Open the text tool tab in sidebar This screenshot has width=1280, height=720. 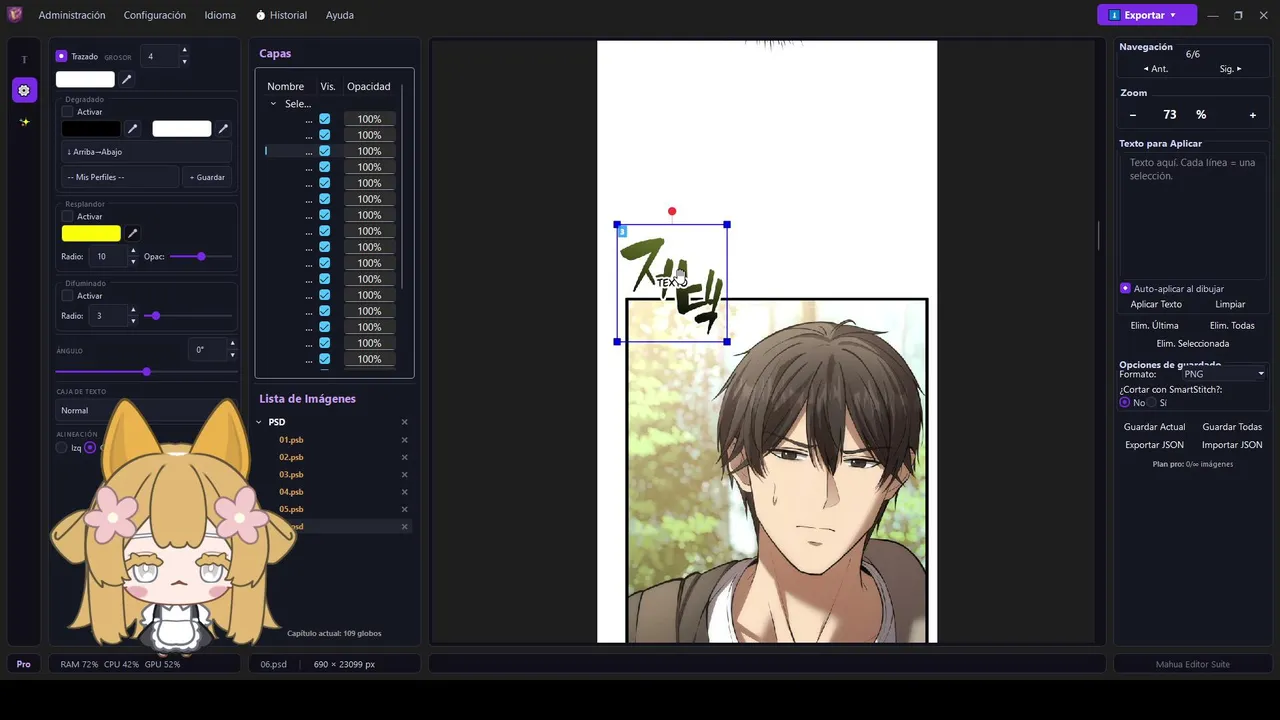point(24,60)
